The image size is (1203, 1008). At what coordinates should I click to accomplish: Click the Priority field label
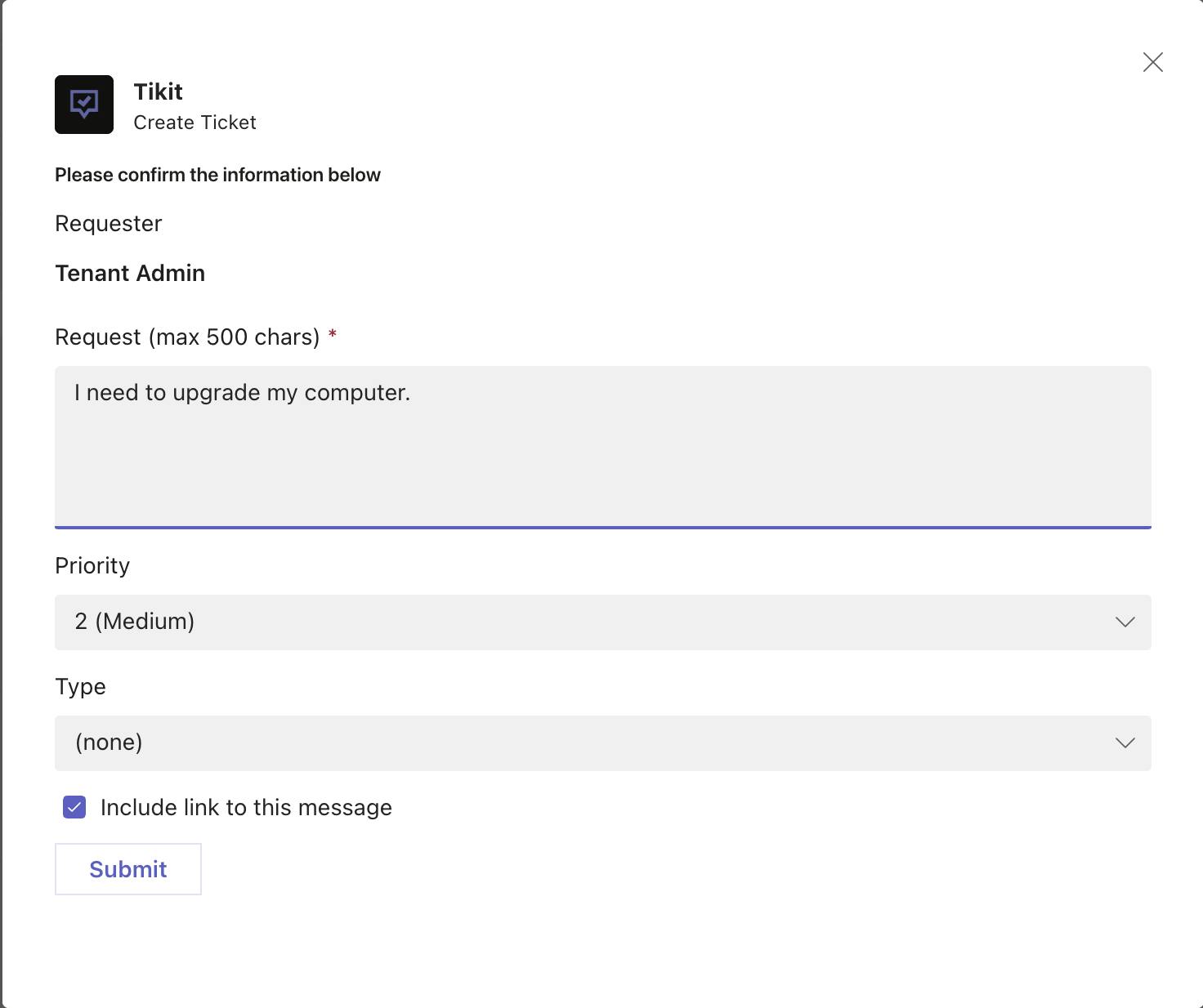coord(92,566)
